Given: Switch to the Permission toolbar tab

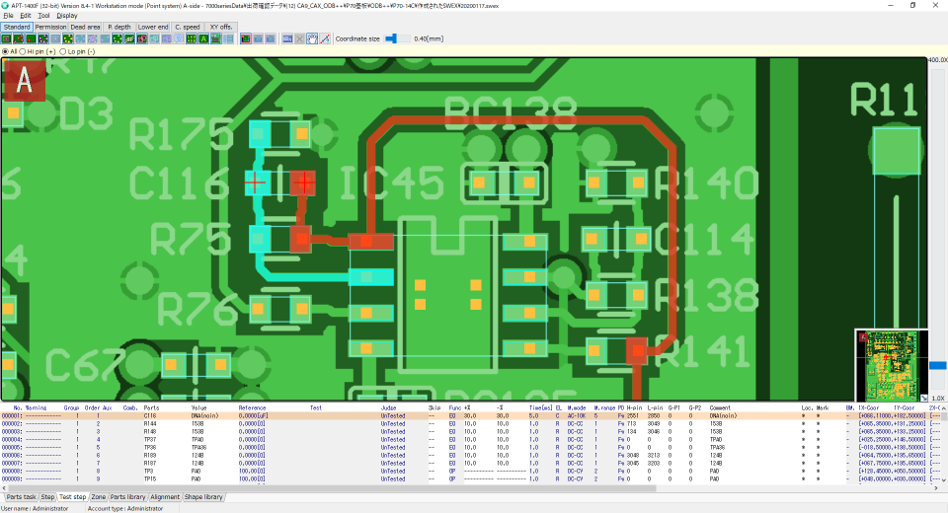Looking at the screenshot, I should [50, 27].
